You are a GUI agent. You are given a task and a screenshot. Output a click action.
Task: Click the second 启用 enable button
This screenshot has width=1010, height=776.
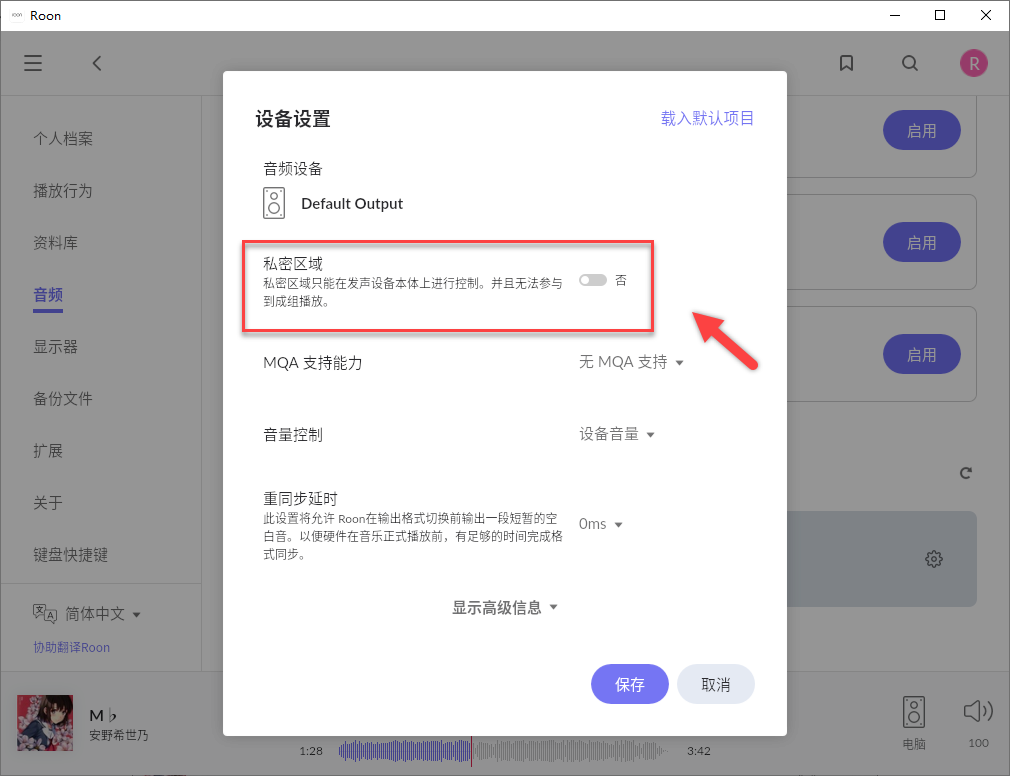921,243
